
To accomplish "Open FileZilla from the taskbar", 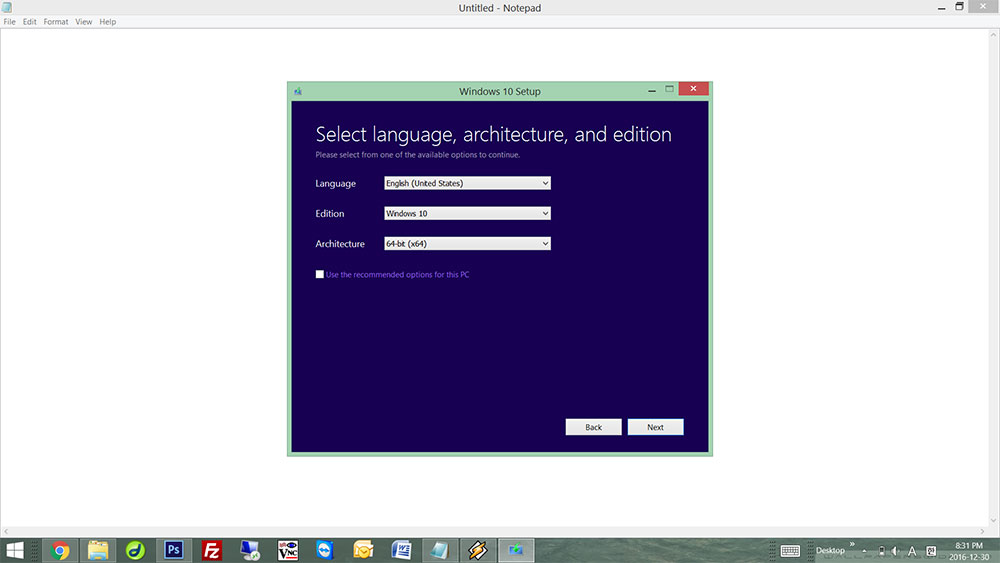I will click(x=211, y=550).
